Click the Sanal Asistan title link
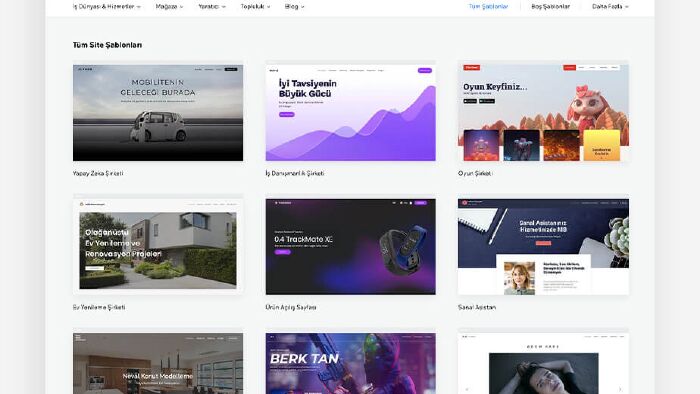Image resolution: width=700 pixels, height=394 pixels. pyautogui.click(x=477, y=307)
